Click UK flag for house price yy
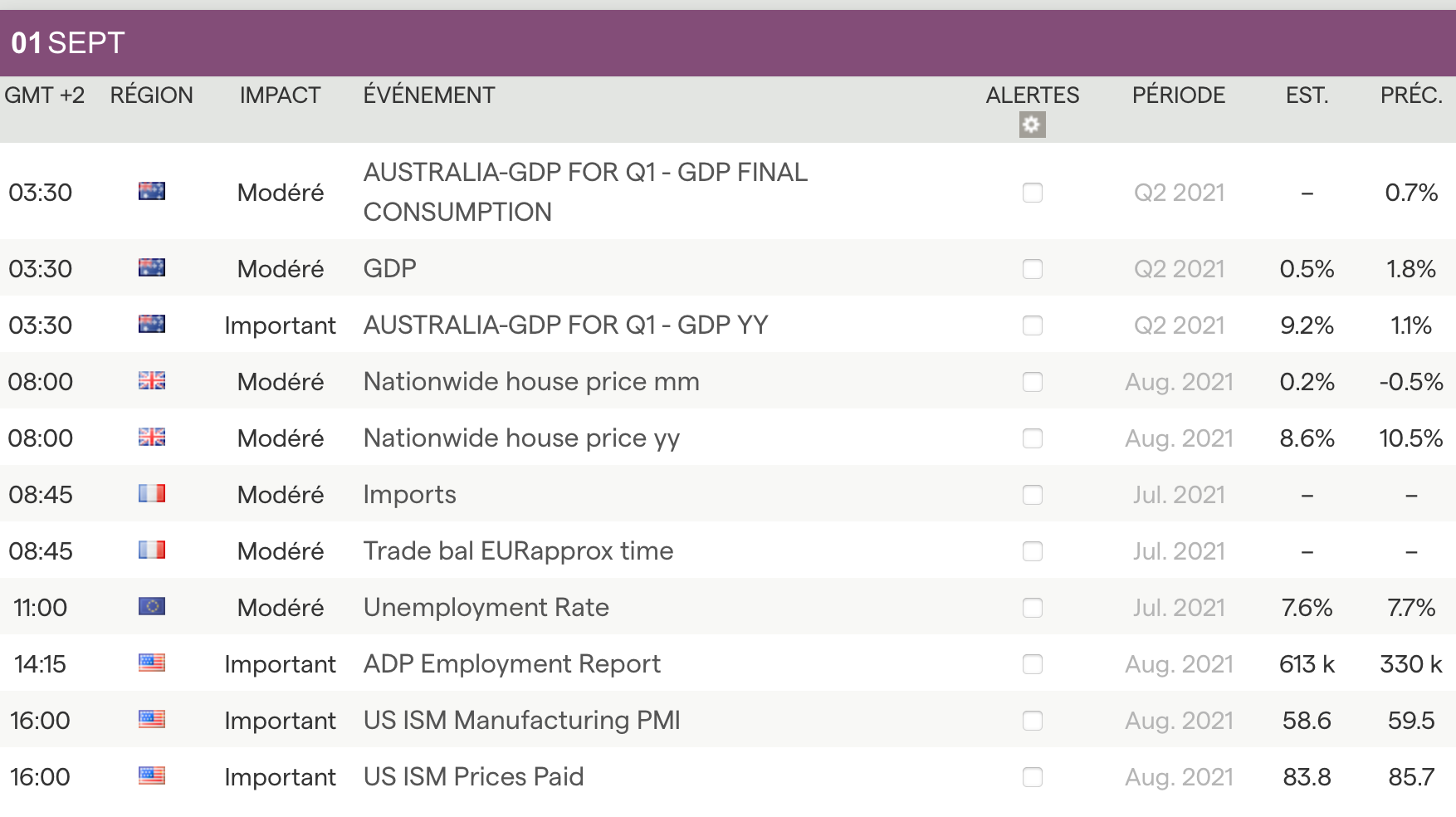The width and height of the screenshot is (1456, 817). 152,438
